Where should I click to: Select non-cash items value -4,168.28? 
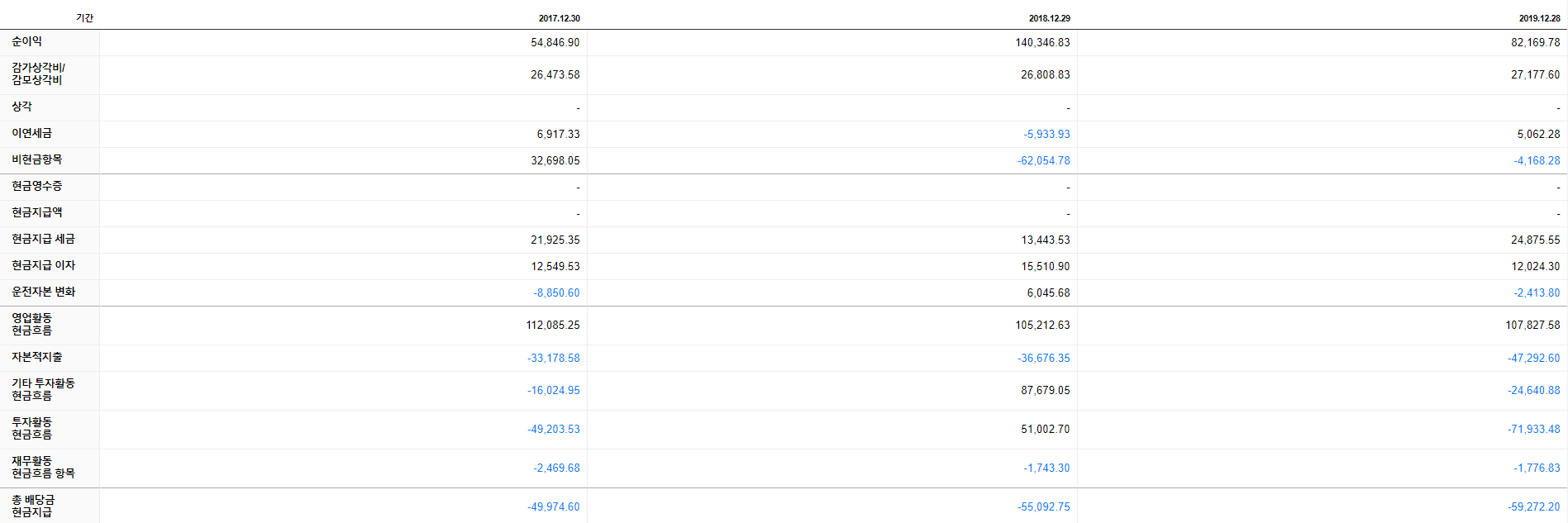[x=1537, y=160]
